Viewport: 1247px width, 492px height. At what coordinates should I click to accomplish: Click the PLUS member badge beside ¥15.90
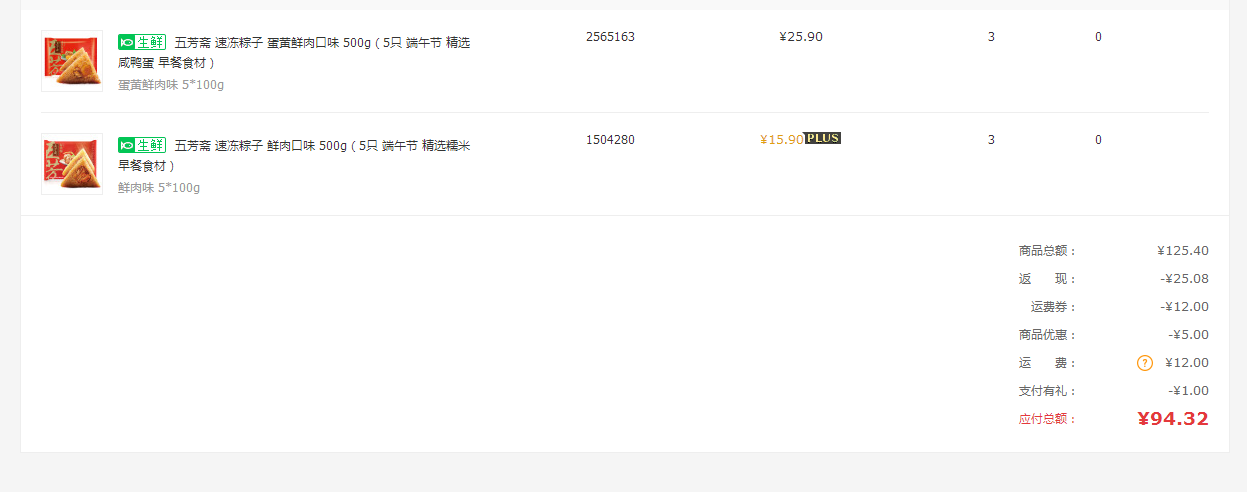click(x=823, y=138)
